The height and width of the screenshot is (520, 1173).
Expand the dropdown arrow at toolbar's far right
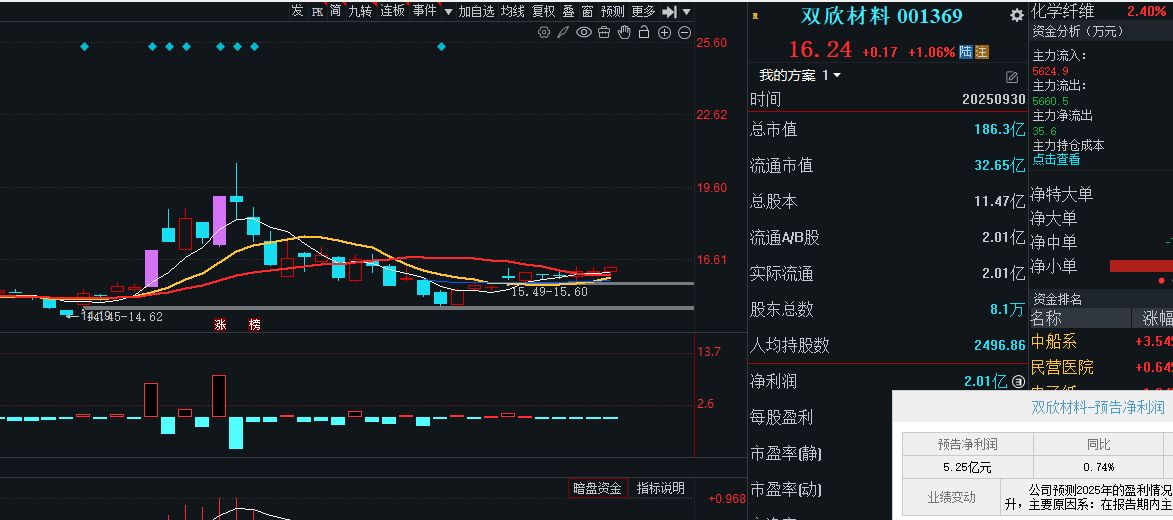pos(687,11)
